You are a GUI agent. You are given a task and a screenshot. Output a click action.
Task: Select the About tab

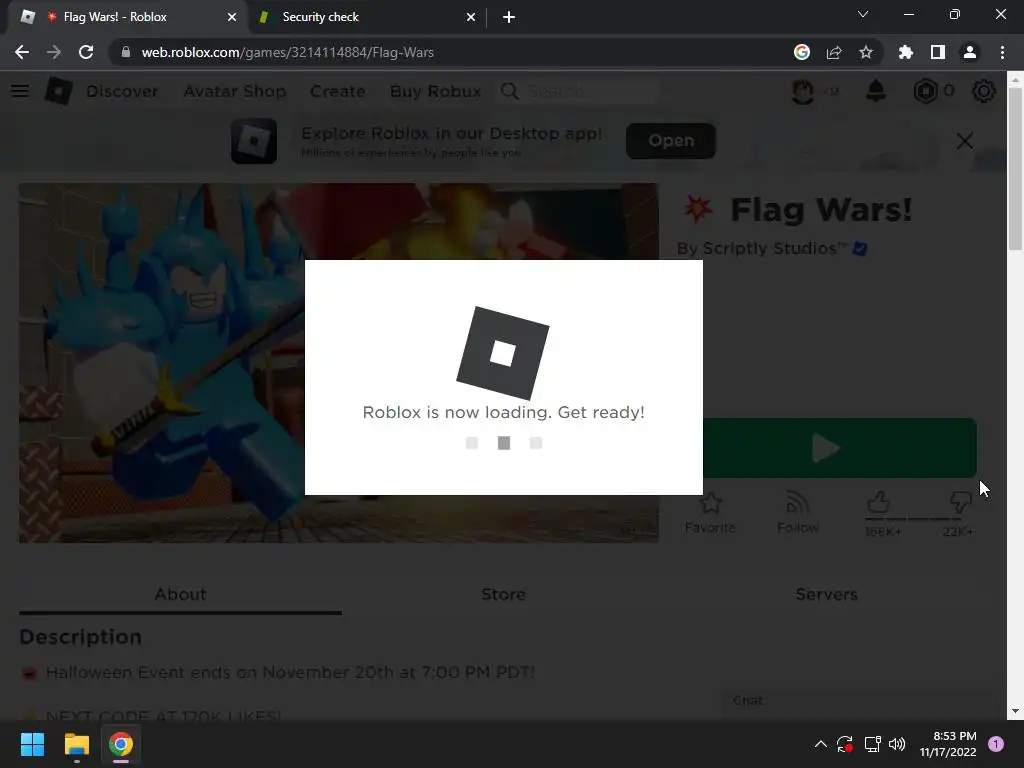pos(180,594)
